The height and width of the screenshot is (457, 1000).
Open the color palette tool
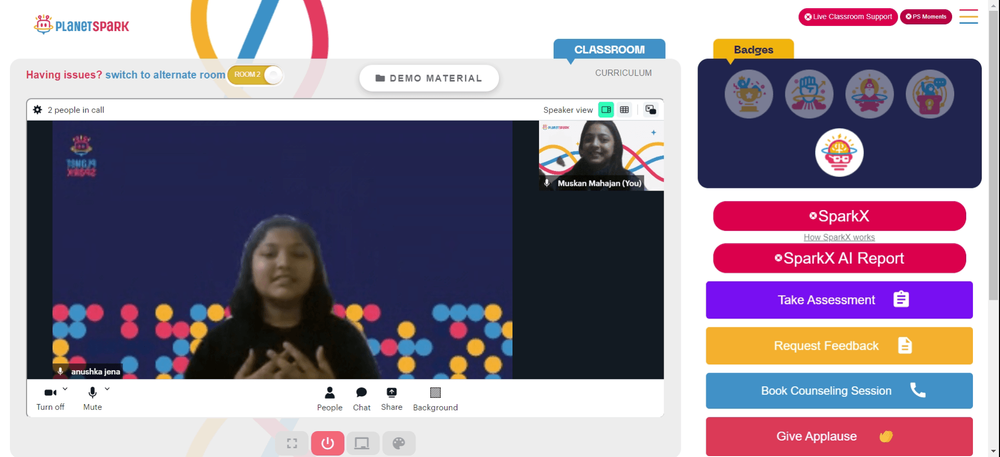[399, 443]
